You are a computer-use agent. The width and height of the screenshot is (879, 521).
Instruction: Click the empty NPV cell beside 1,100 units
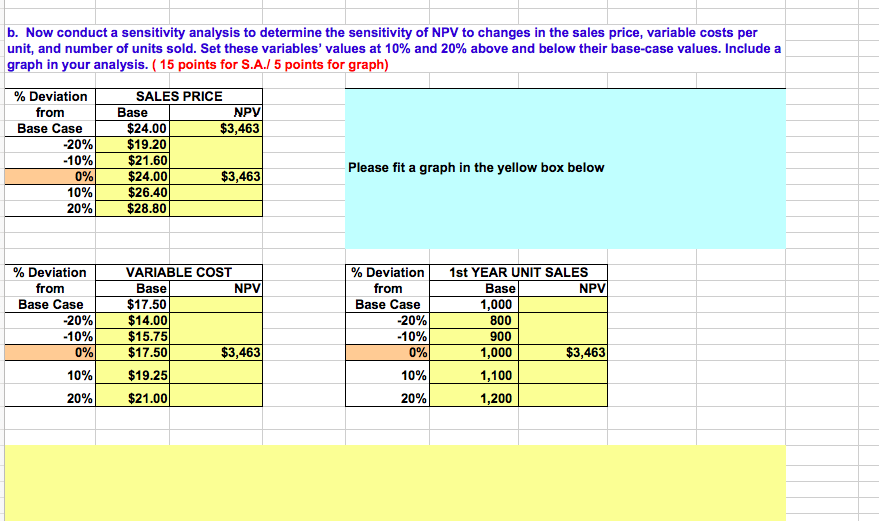click(563, 372)
